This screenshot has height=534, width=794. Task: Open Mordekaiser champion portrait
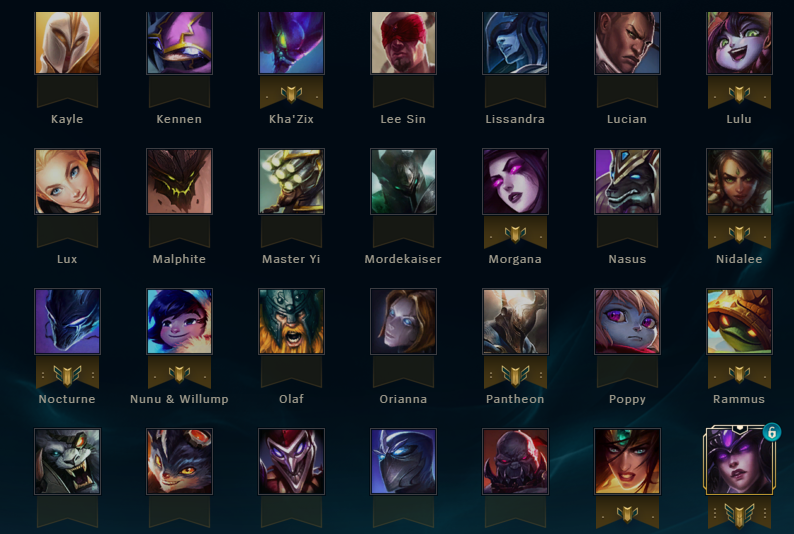[403, 181]
